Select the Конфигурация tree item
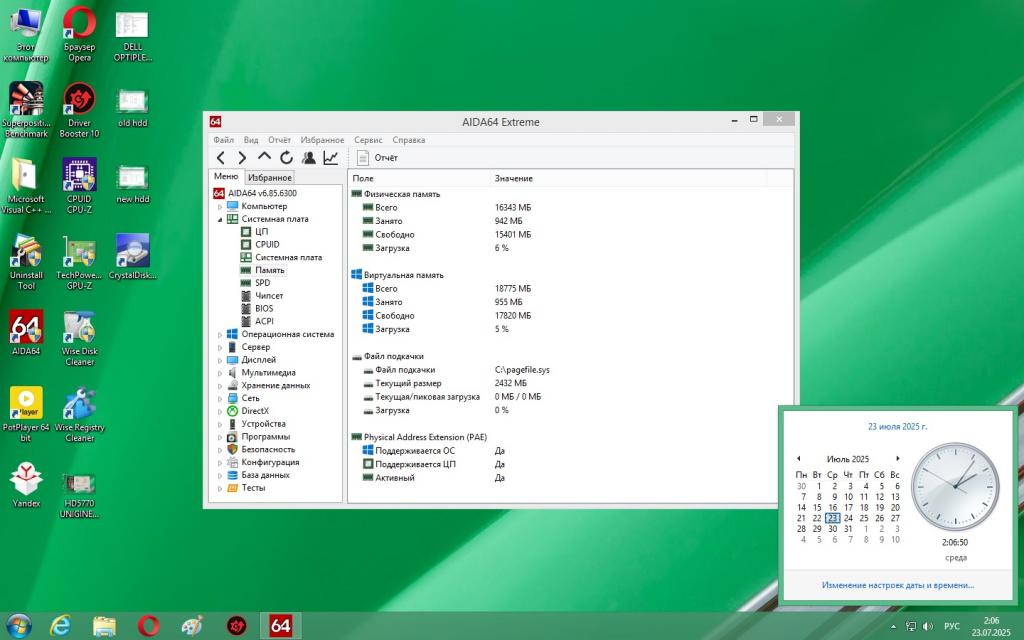Screen dimensions: 1024x640 coord(270,462)
